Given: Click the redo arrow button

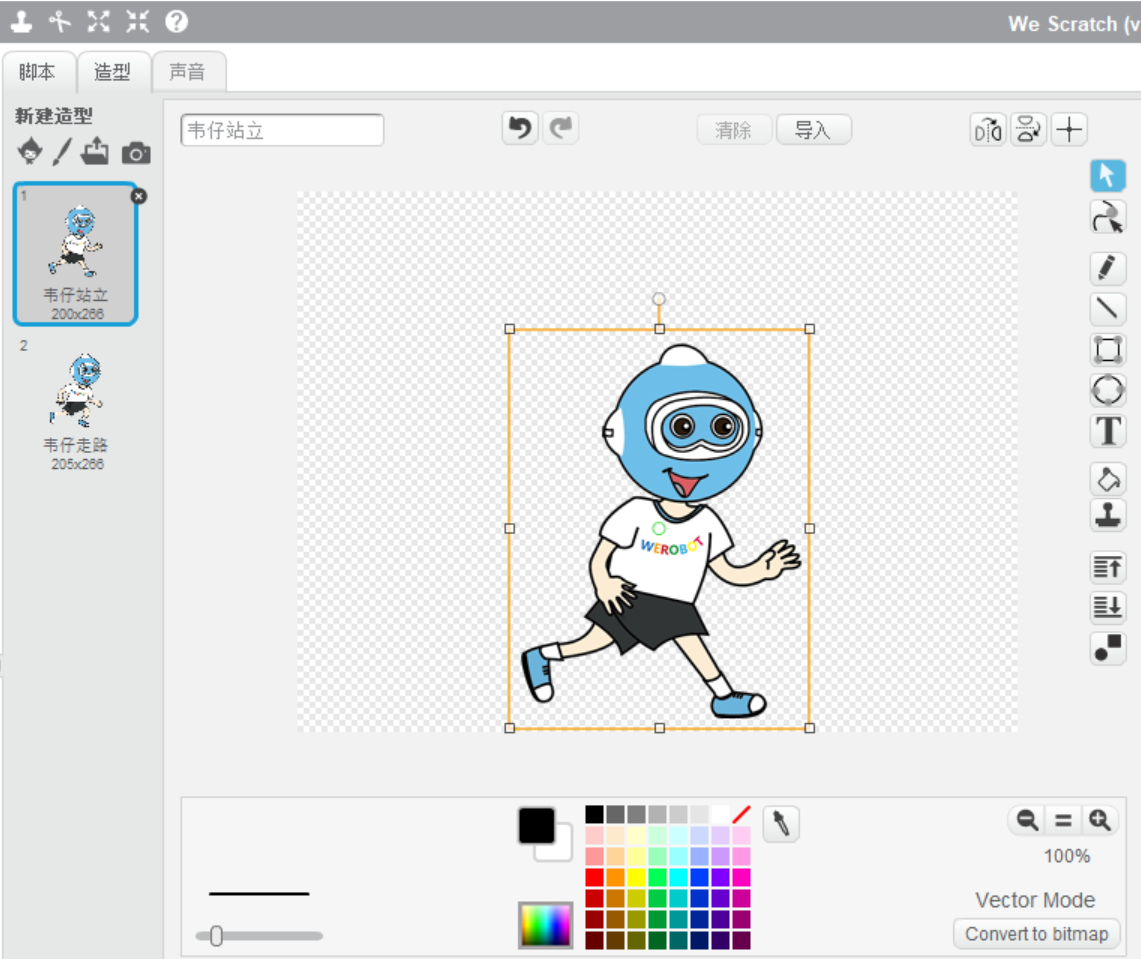Looking at the screenshot, I should tap(560, 129).
